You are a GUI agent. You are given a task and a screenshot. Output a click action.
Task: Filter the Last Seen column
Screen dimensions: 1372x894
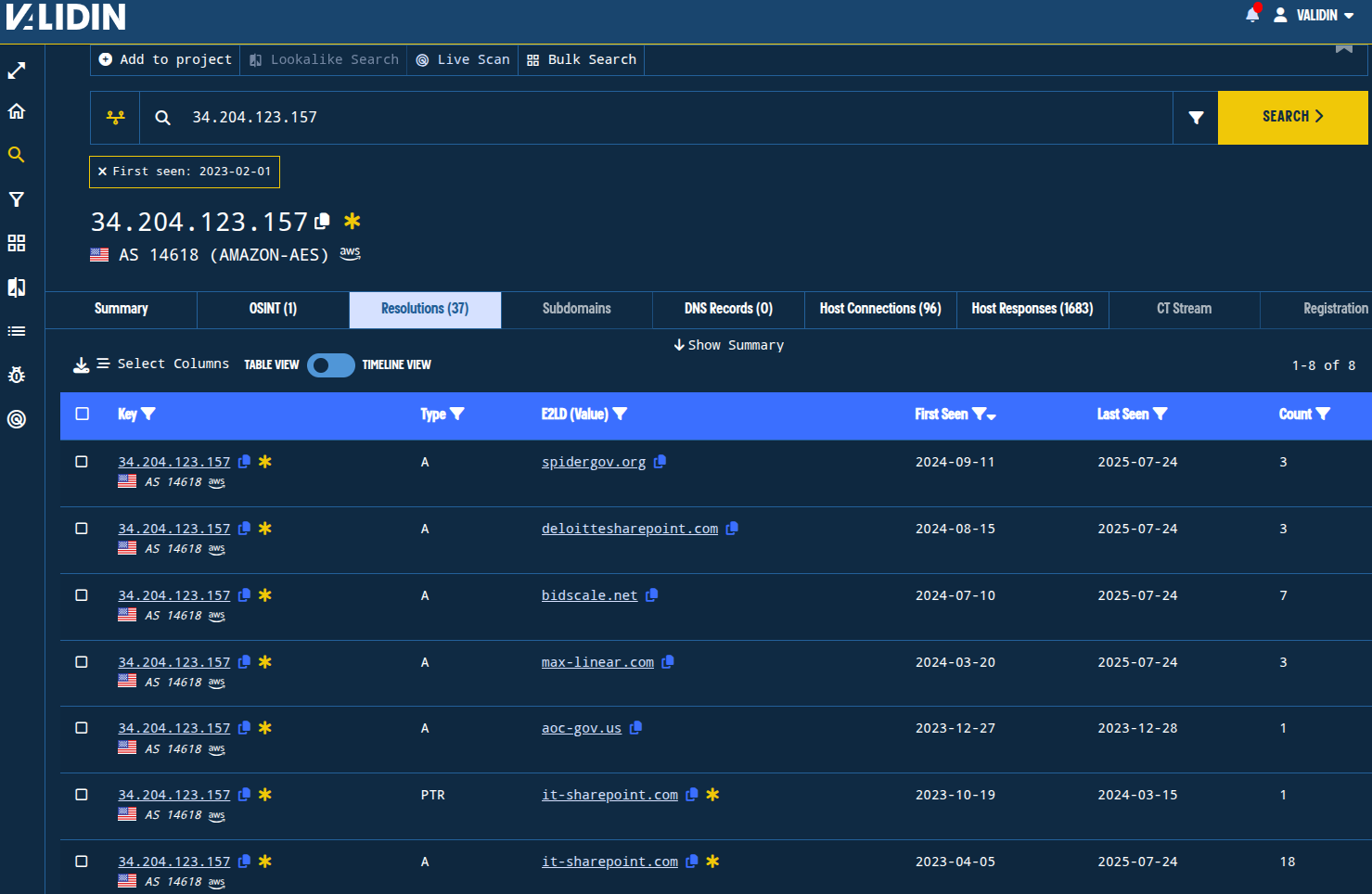(x=1160, y=414)
